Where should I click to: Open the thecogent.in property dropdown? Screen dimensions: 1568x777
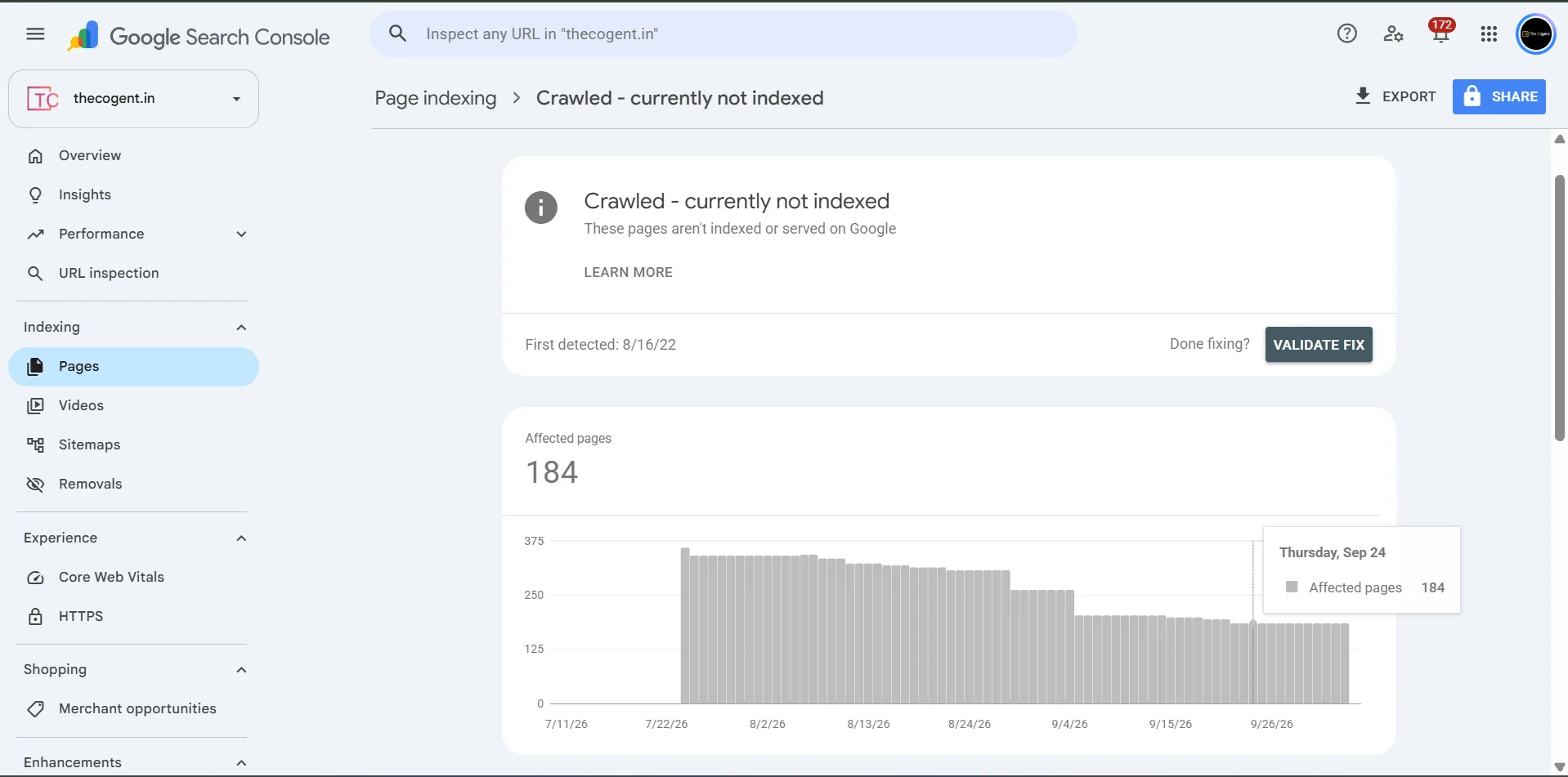click(x=133, y=98)
